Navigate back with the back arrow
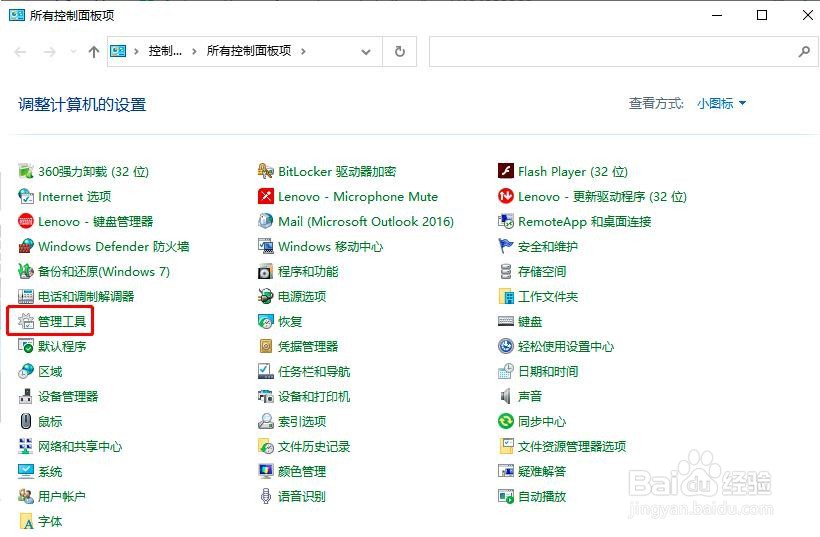 20,51
